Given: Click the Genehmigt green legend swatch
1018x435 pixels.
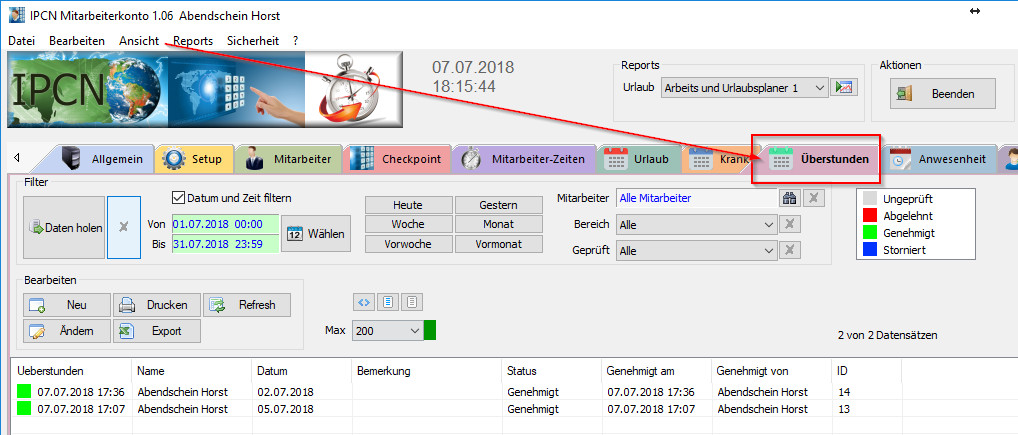Looking at the screenshot, I should [868, 232].
